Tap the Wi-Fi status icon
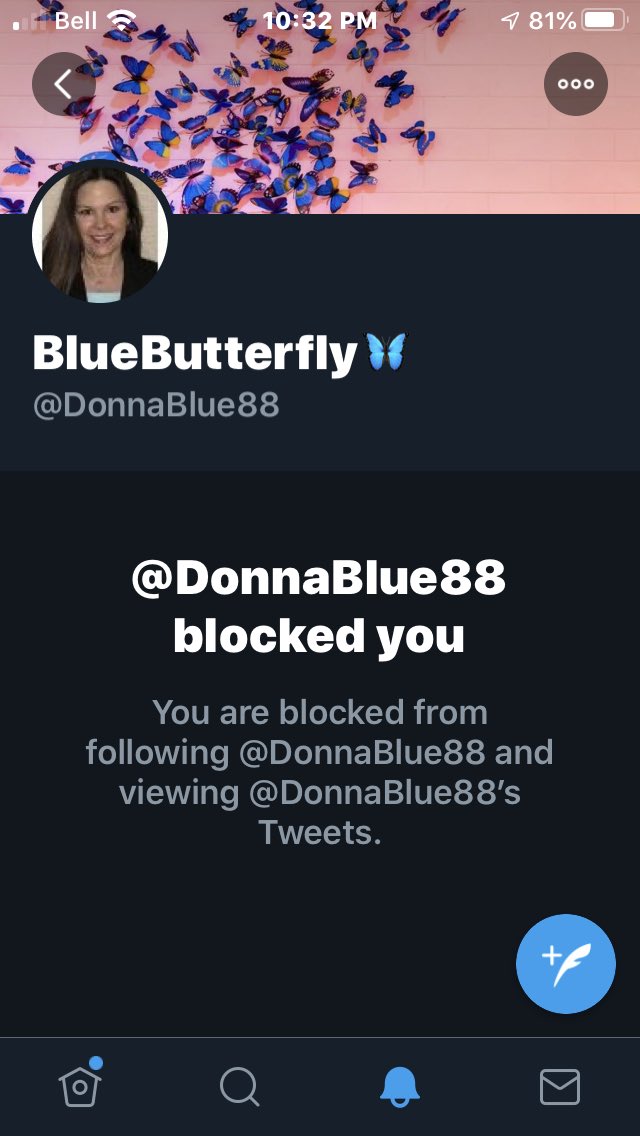640x1136 pixels. (121, 20)
